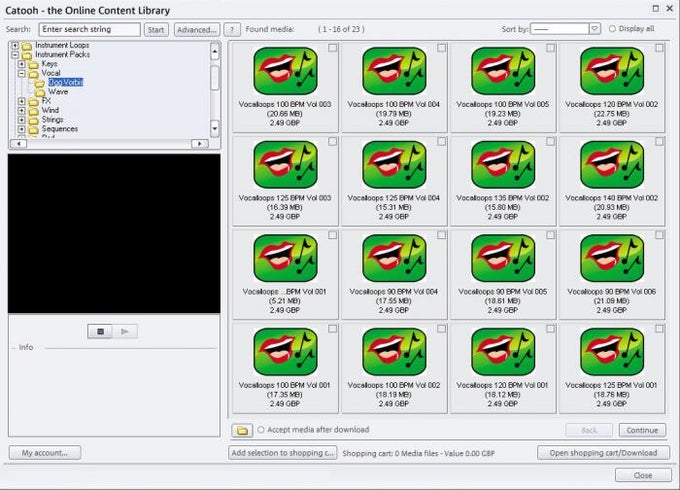
Task: Select the Vocalloops 100 BPM Vol 002 pack icon
Action: tap(394, 352)
